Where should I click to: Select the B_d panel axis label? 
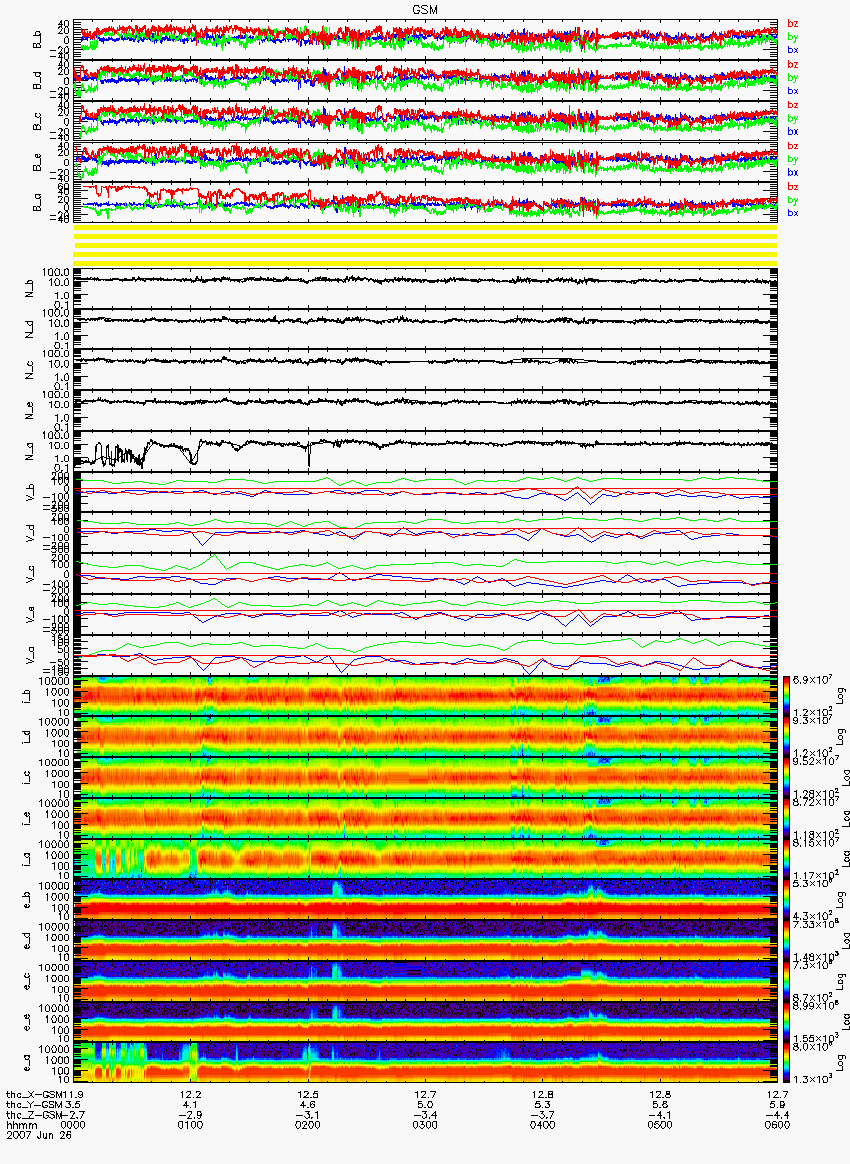(x=37, y=80)
